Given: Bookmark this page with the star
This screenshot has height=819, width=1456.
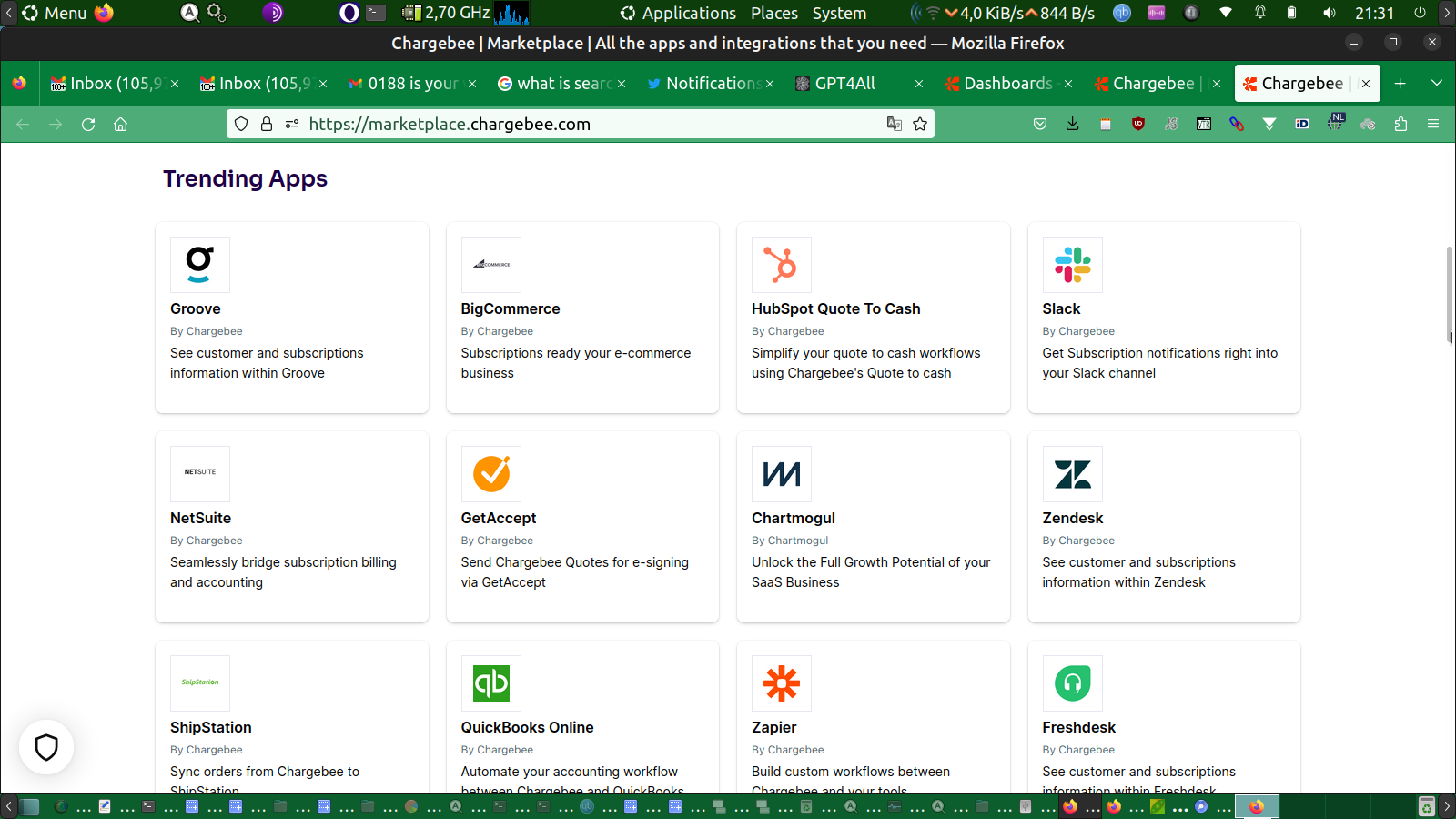Looking at the screenshot, I should (920, 125).
